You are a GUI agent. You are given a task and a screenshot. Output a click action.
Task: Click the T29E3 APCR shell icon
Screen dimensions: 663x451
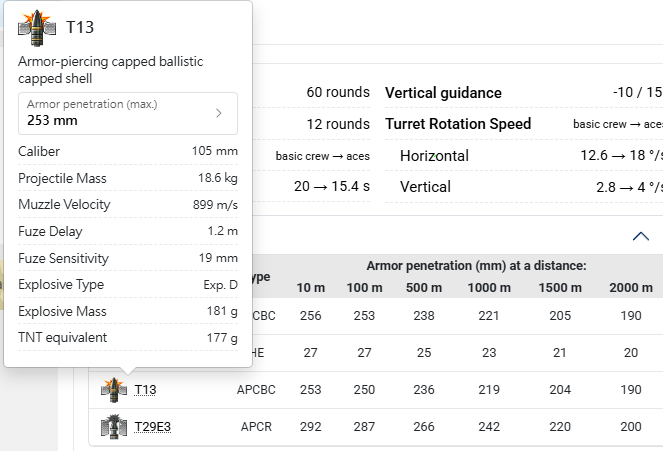114,426
